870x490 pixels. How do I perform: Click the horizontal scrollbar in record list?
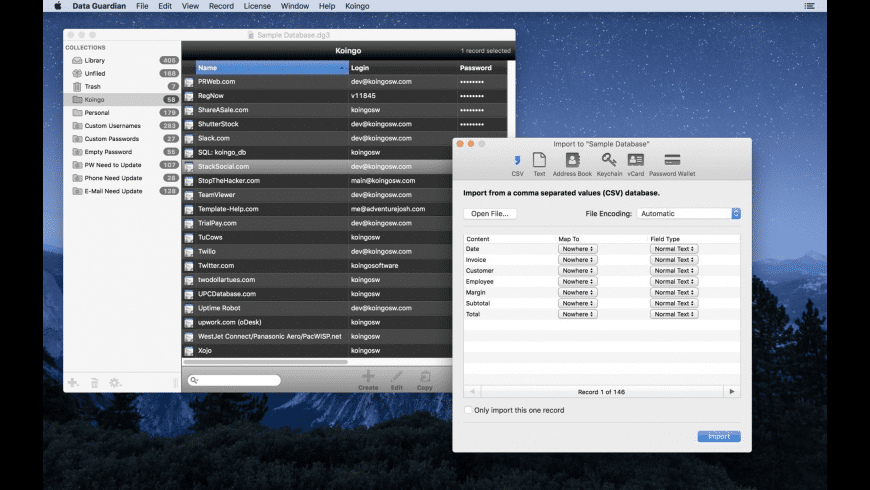tap(266, 362)
